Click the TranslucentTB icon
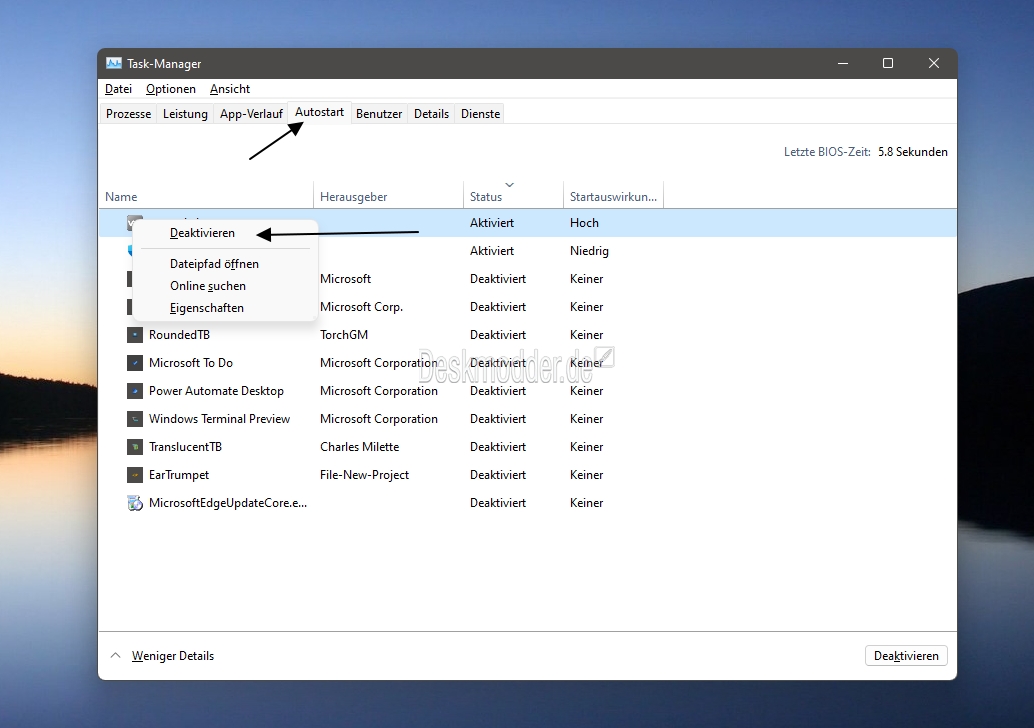The width and height of the screenshot is (1034, 728). (x=135, y=447)
